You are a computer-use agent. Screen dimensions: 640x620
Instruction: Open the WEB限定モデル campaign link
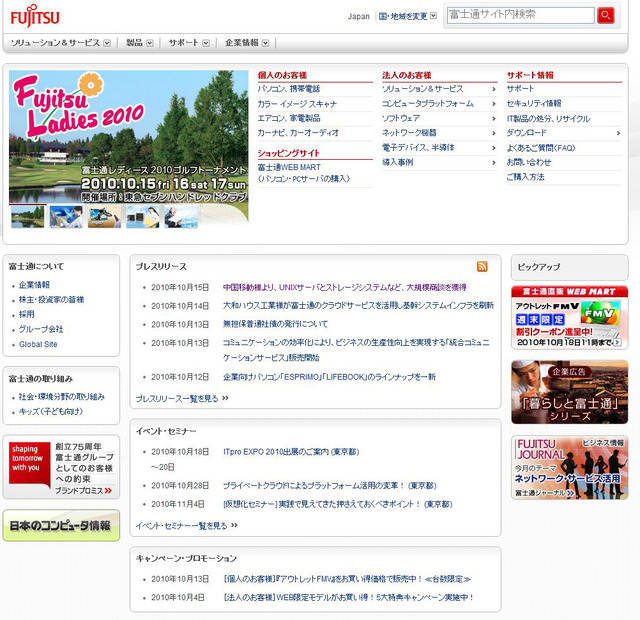348,597
